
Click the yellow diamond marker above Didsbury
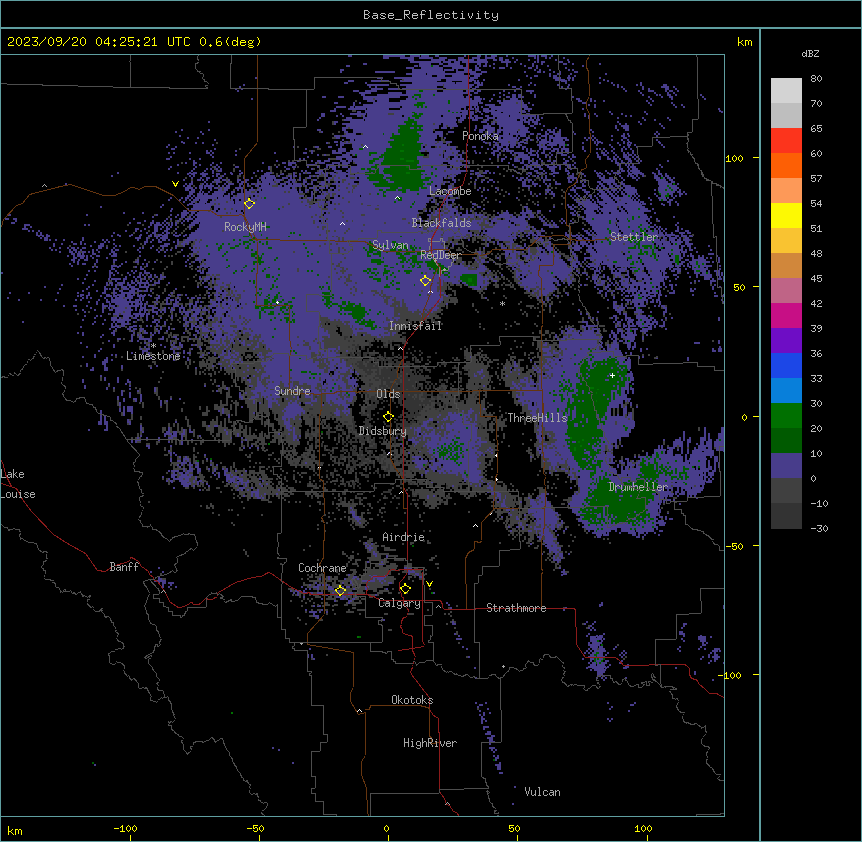pos(388,417)
